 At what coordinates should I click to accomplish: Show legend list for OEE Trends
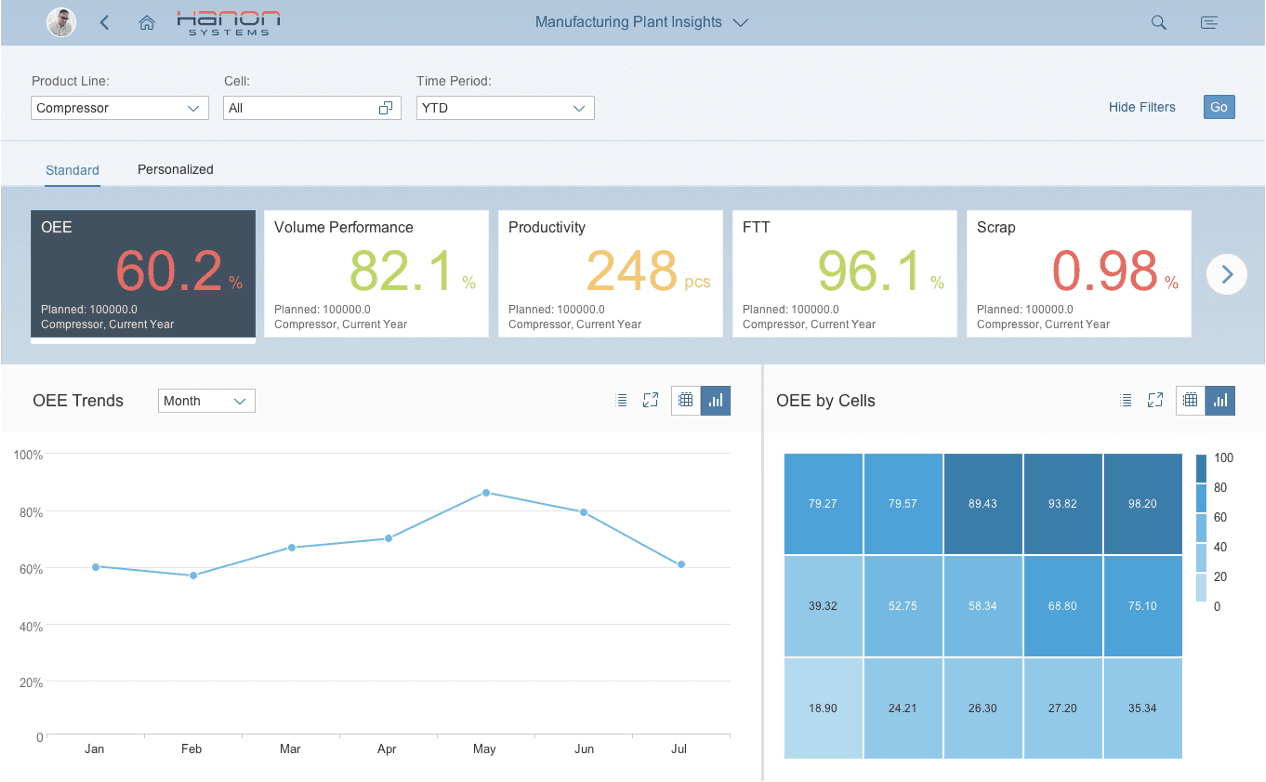point(621,400)
